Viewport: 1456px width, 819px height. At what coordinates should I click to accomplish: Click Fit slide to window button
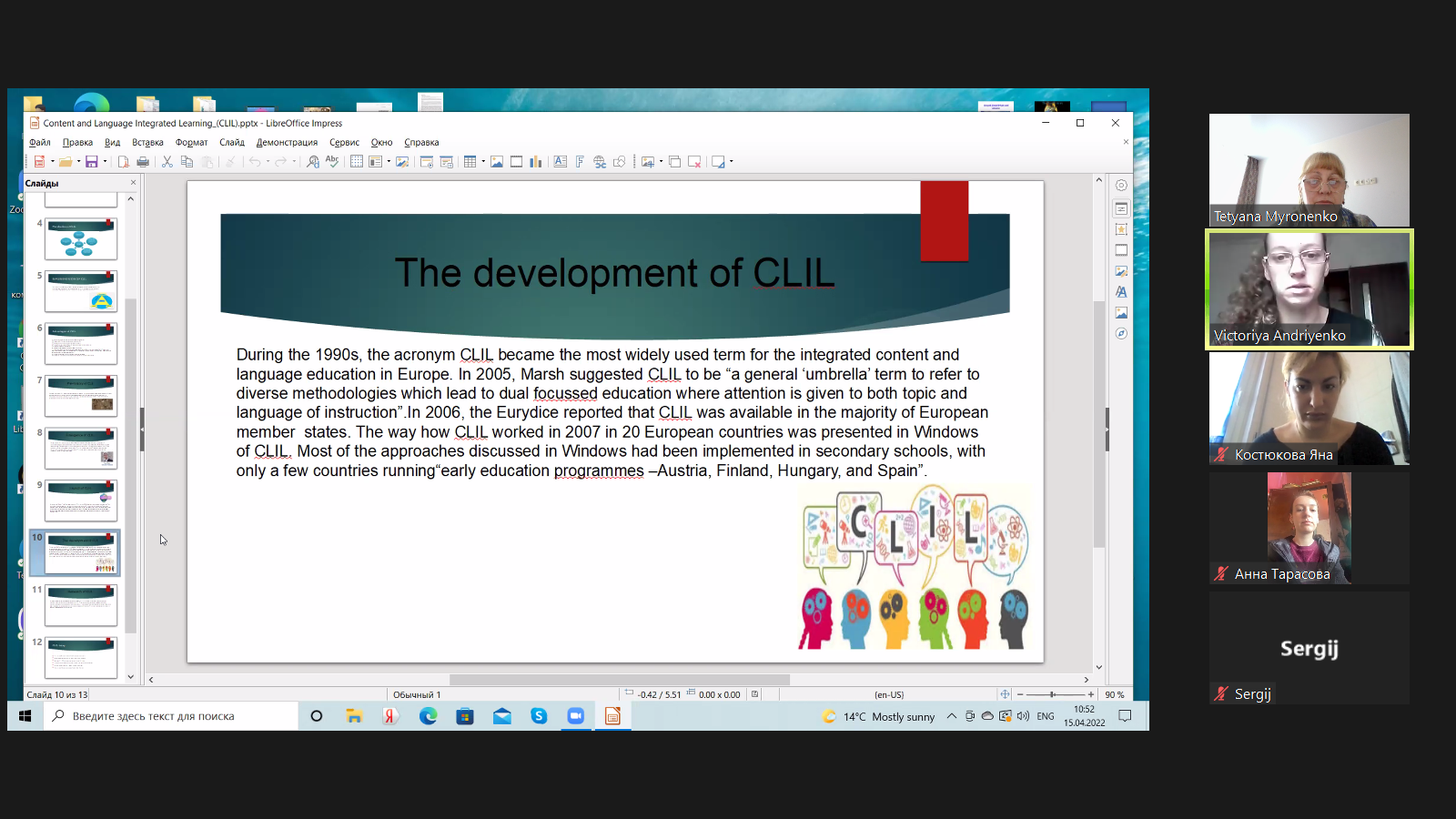coord(1005,694)
